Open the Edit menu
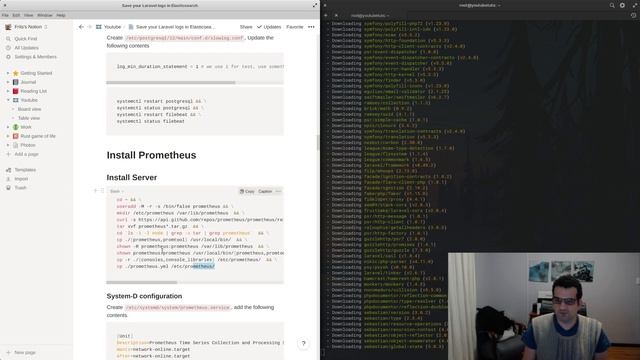Viewport: 640px width, 360px height. [x=16, y=15]
